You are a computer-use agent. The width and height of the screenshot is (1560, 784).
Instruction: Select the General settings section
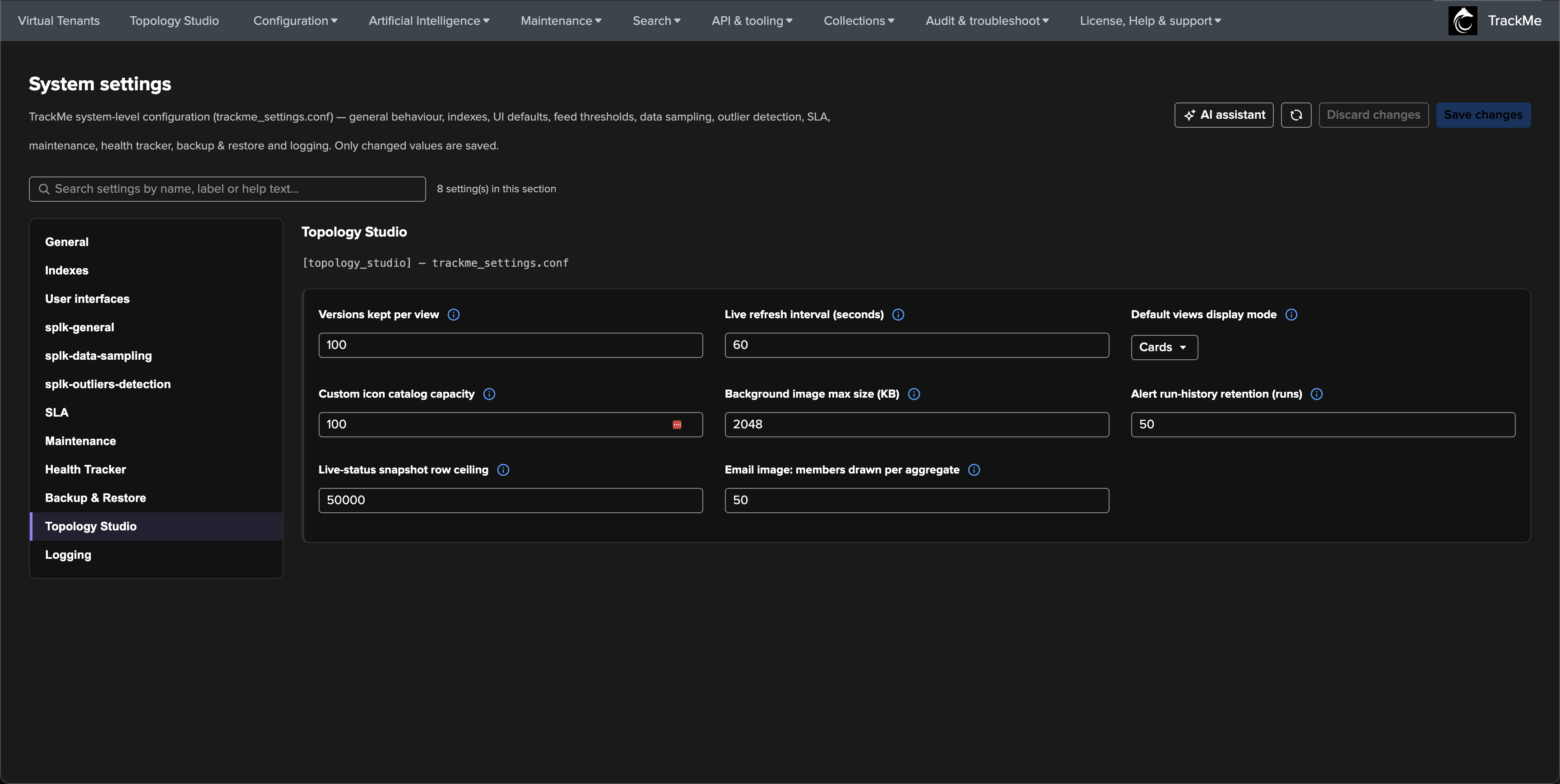156,242
